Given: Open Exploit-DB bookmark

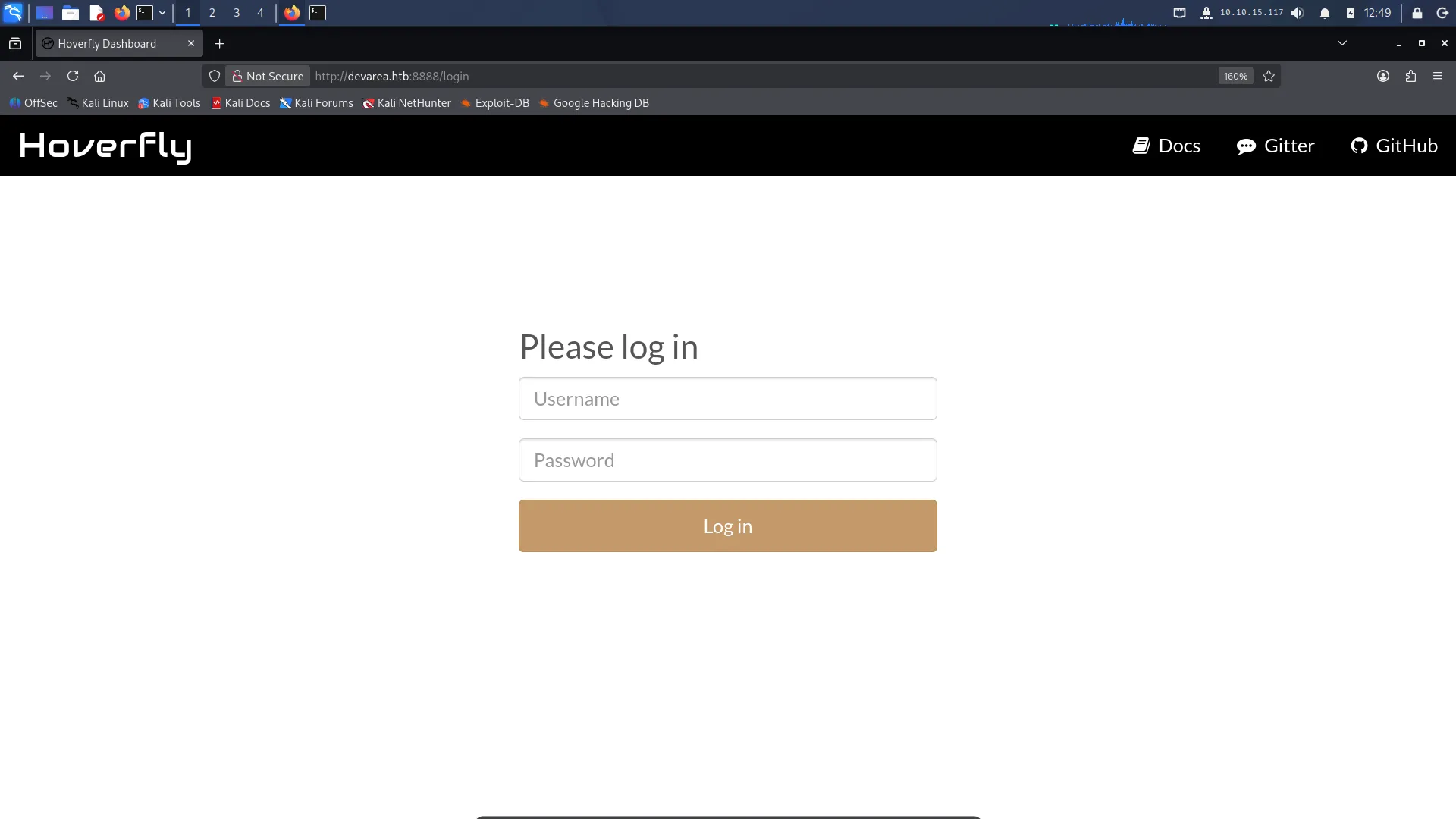Looking at the screenshot, I should coord(494,103).
